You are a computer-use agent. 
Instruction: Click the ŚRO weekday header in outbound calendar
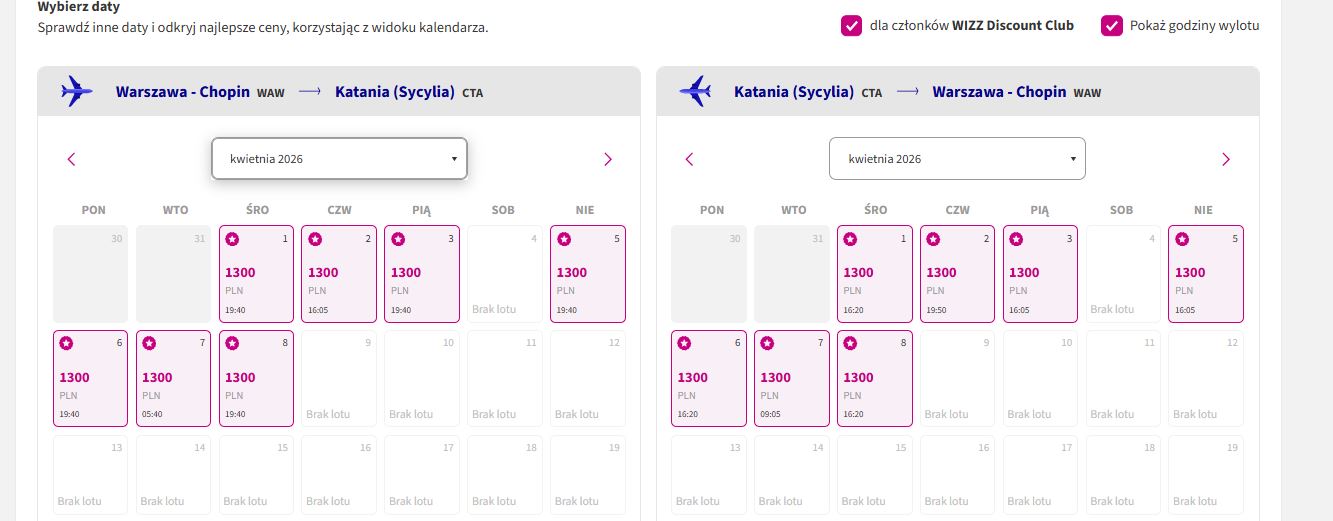(x=257, y=210)
